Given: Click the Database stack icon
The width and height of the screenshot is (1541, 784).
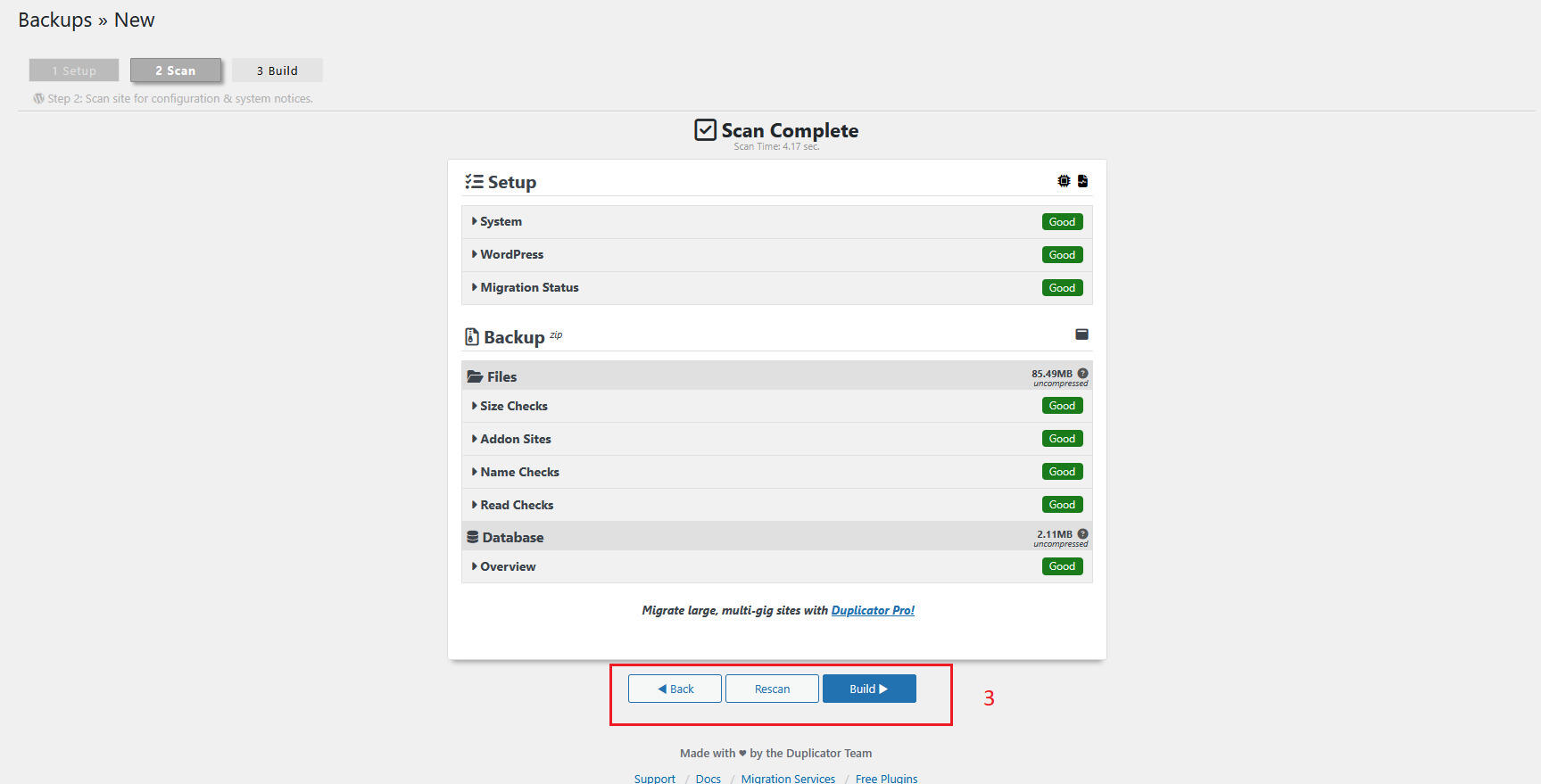Looking at the screenshot, I should [473, 538].
